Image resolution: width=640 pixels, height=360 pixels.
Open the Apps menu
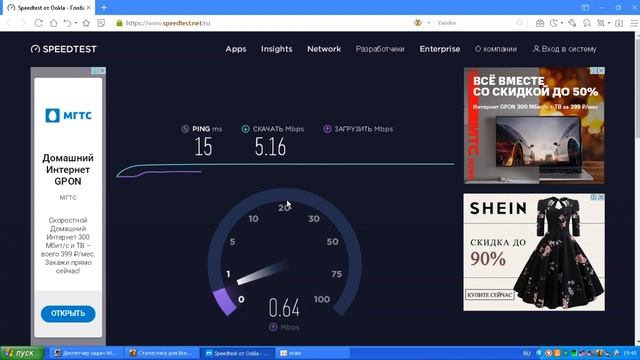pyautogui.click(x=236, y=49)
